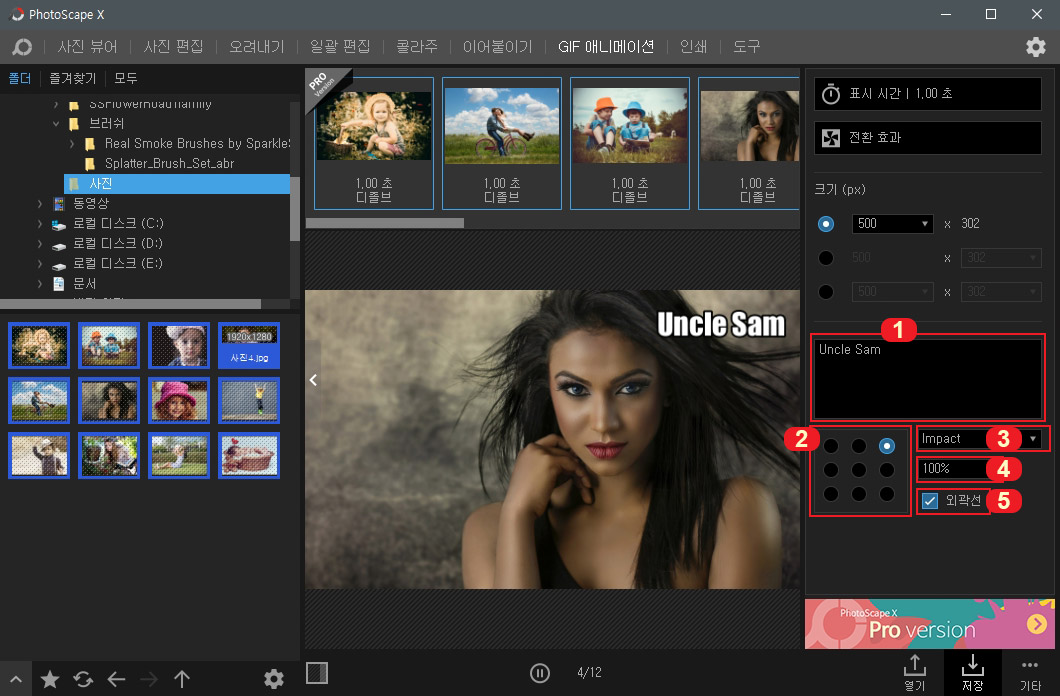Open file browser settings gear icon
The height and width of the screenshot is (696, 1060).
[274, 679]
